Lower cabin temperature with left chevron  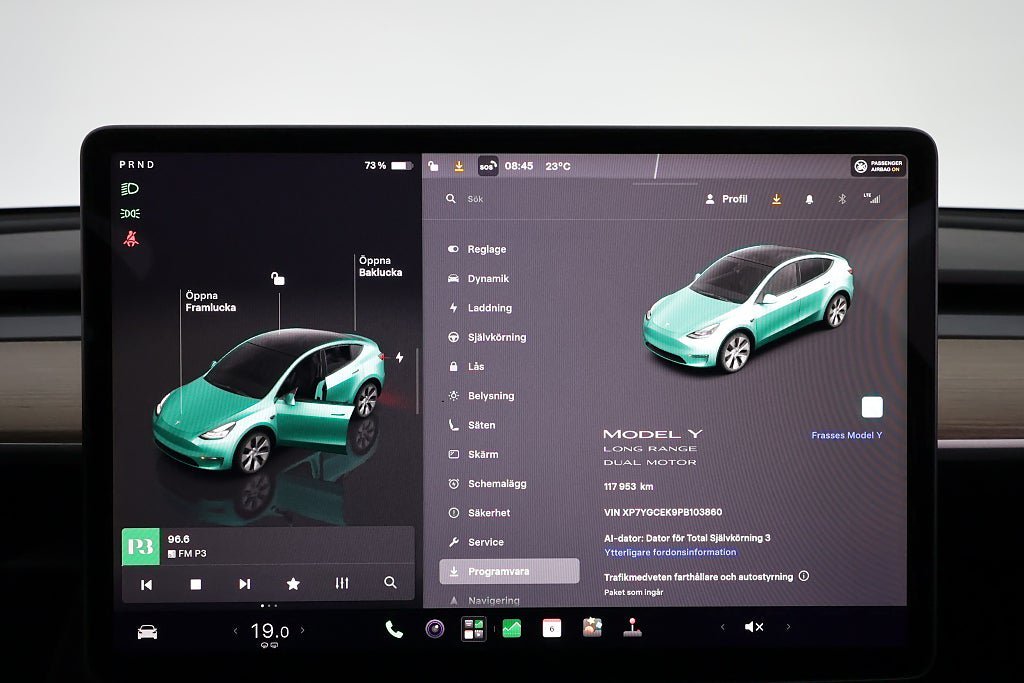[235, 631]
